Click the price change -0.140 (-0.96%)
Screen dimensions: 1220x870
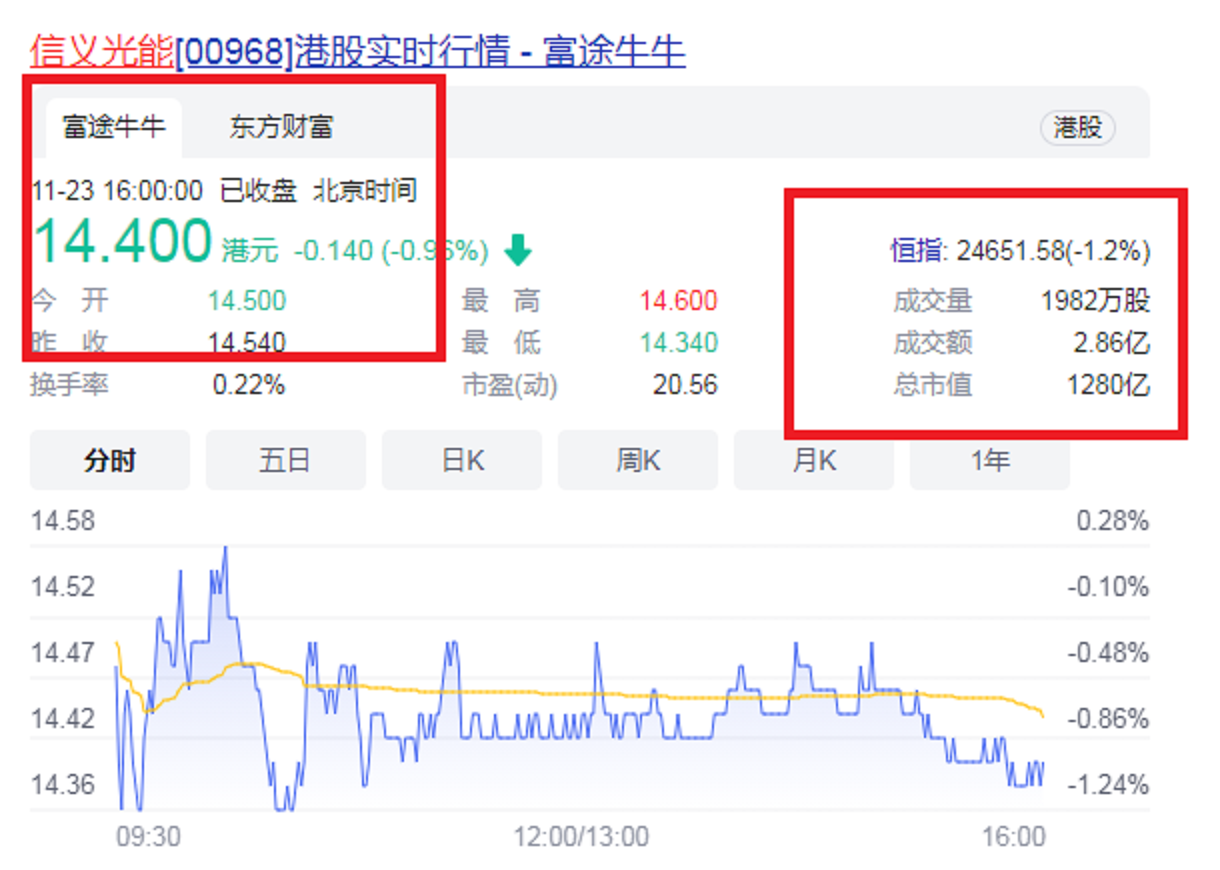coord(391,250)
